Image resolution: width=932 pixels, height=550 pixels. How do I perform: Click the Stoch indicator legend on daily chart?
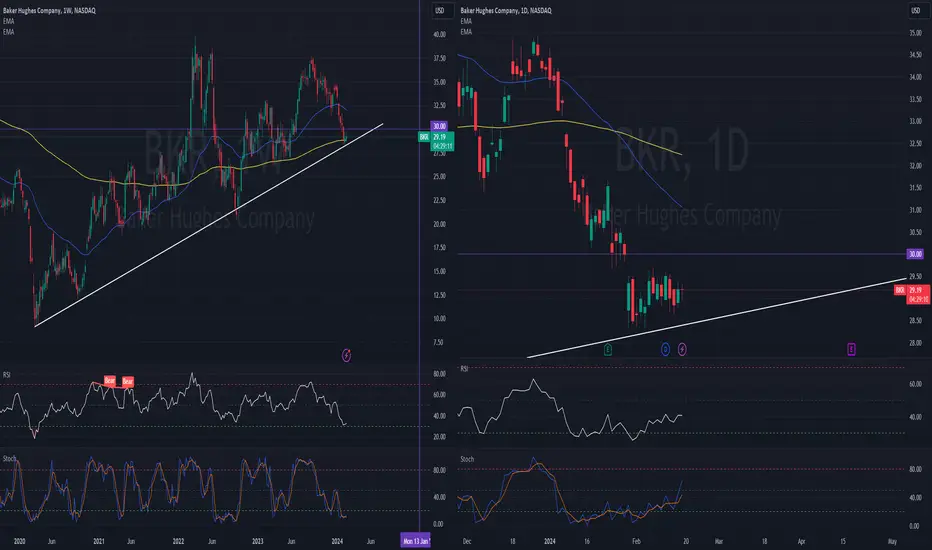click(x=467, y=459)
